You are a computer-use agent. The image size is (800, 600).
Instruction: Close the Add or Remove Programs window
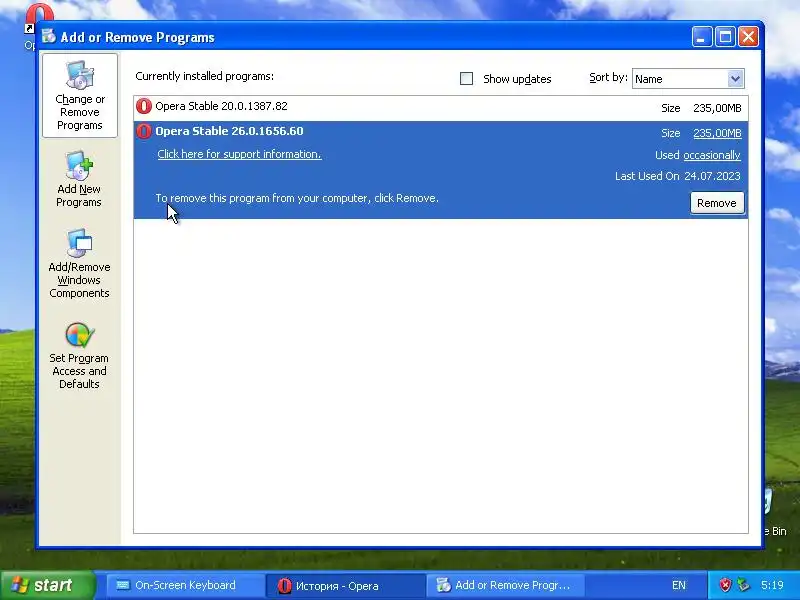point(748,37)
